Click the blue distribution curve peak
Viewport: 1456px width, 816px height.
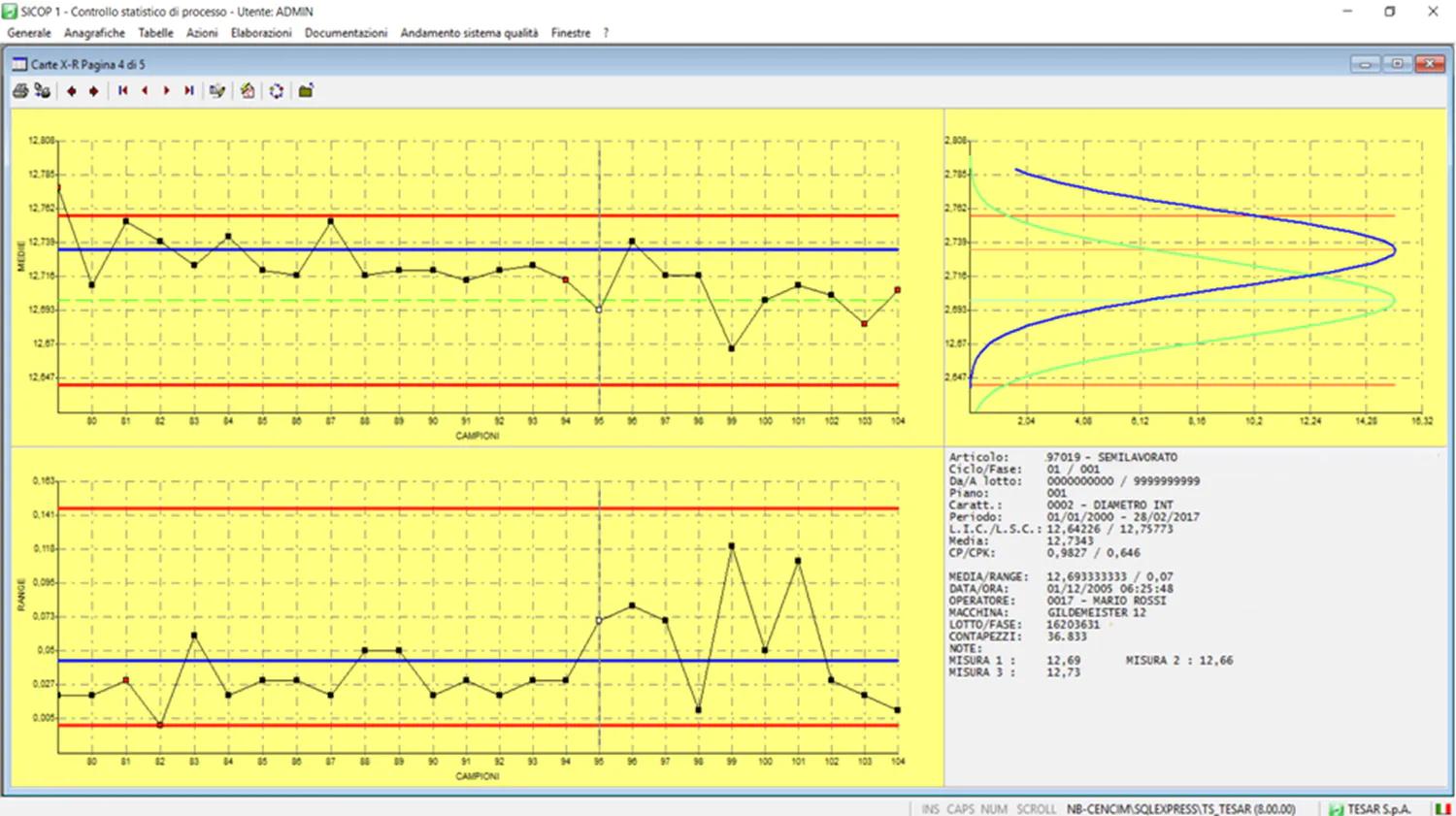coord(1393,250)
